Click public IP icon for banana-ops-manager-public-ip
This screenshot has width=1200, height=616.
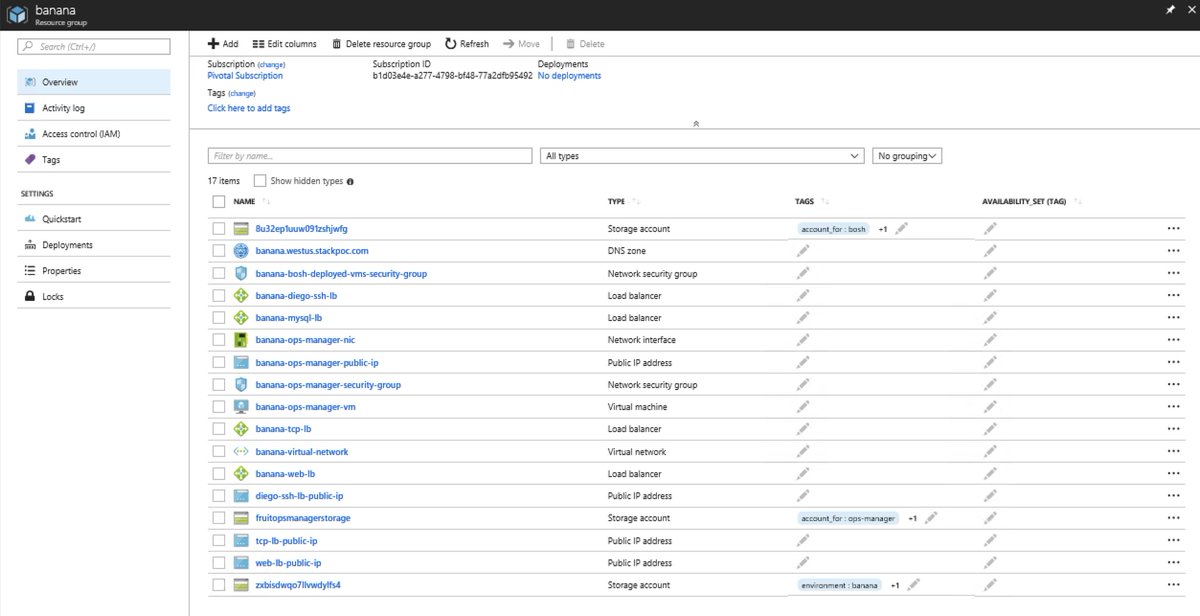[x=240, y=363]
